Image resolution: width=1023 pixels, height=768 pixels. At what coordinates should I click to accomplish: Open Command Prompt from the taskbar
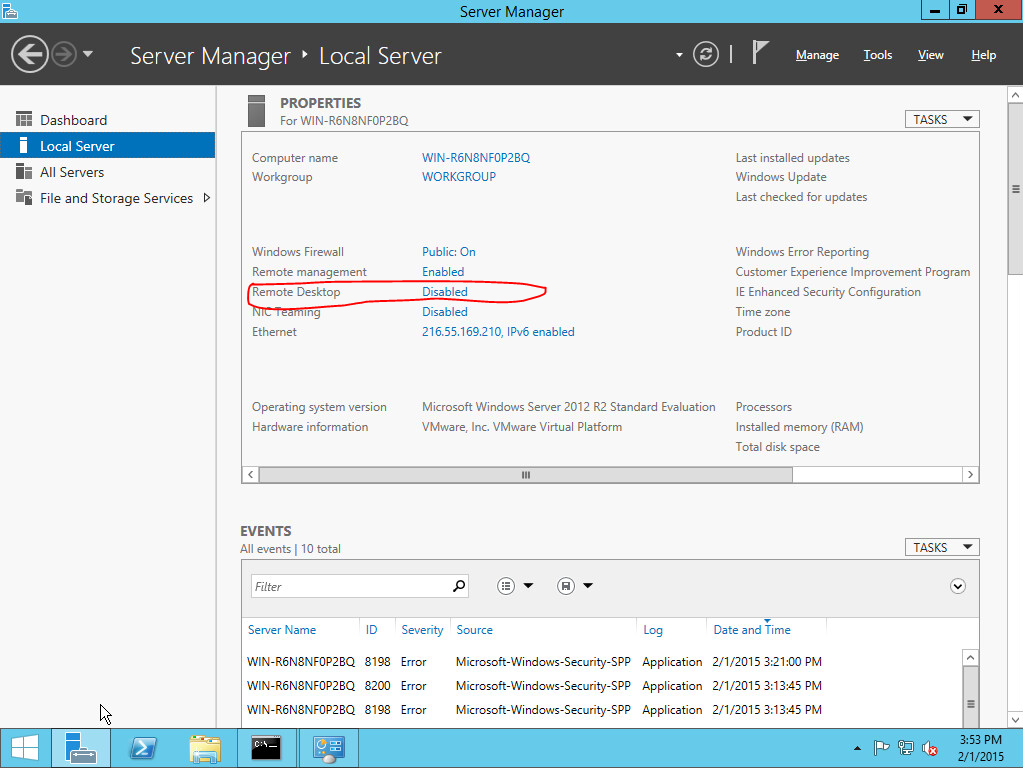click(266, 748)
